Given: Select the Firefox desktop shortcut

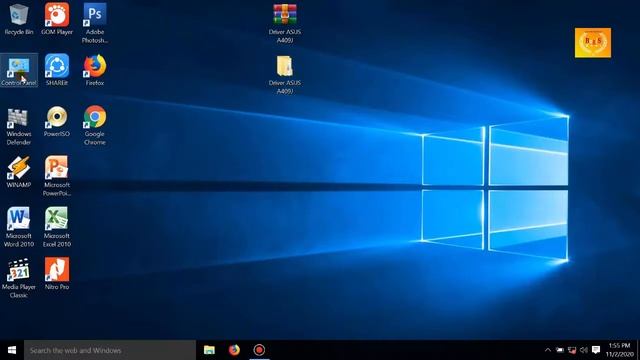Looking at the screenshot, I should [95, 70].
